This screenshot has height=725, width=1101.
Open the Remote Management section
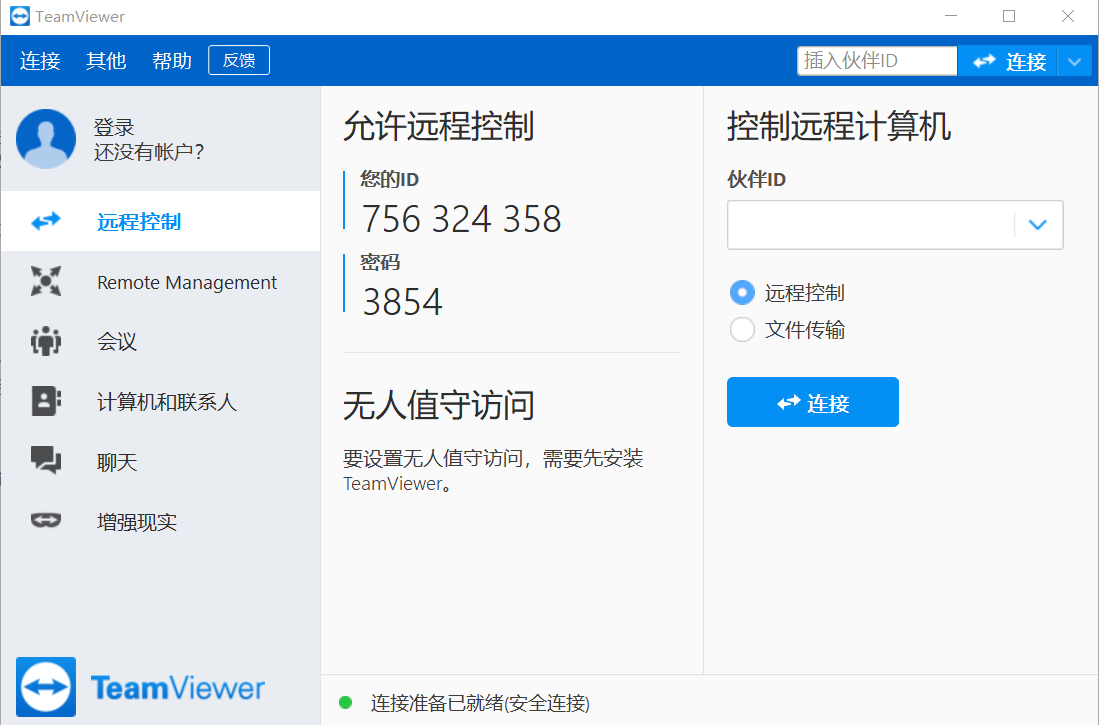(161, 281)
